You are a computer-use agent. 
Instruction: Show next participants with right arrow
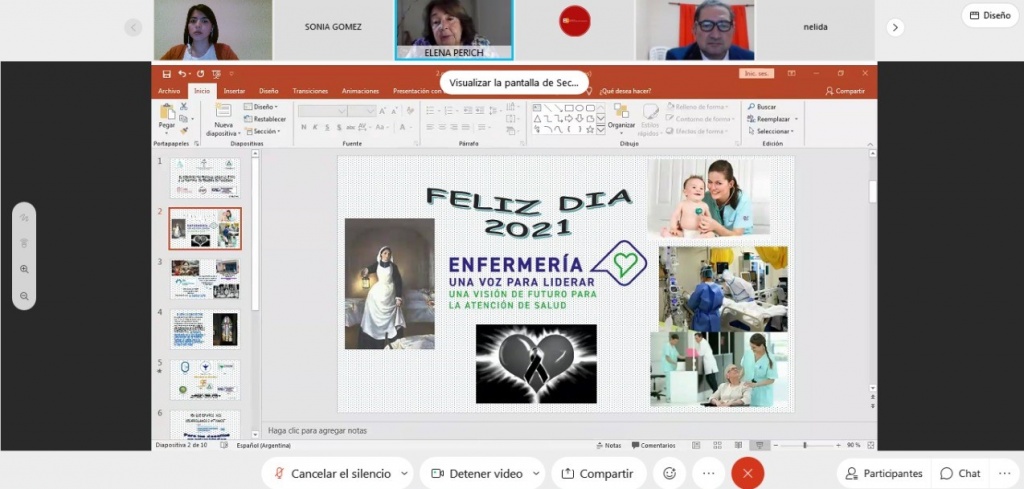pyautogui.click(x=895, y=27)
